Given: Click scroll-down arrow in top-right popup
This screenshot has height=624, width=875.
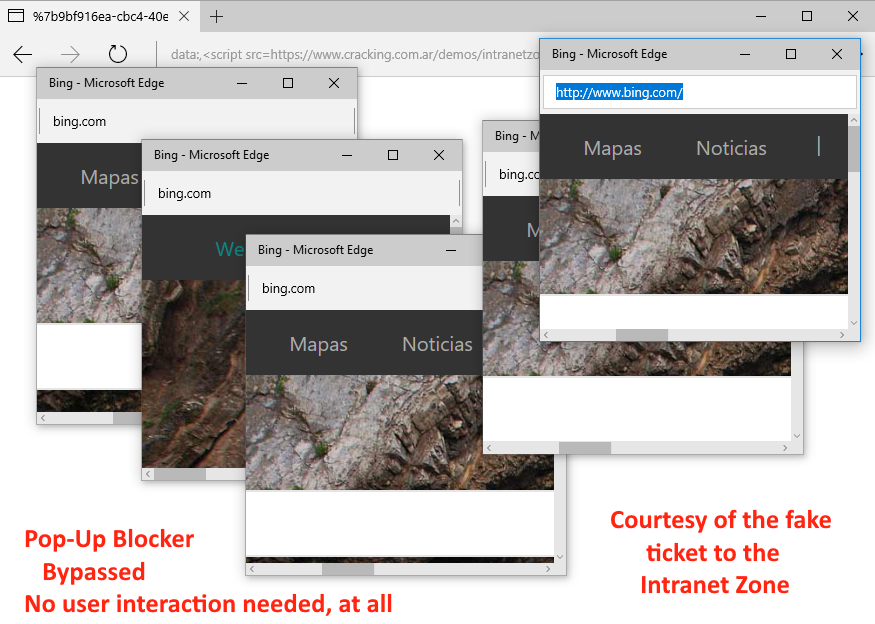Looking at the screenshot, I should tap(853, 323).
